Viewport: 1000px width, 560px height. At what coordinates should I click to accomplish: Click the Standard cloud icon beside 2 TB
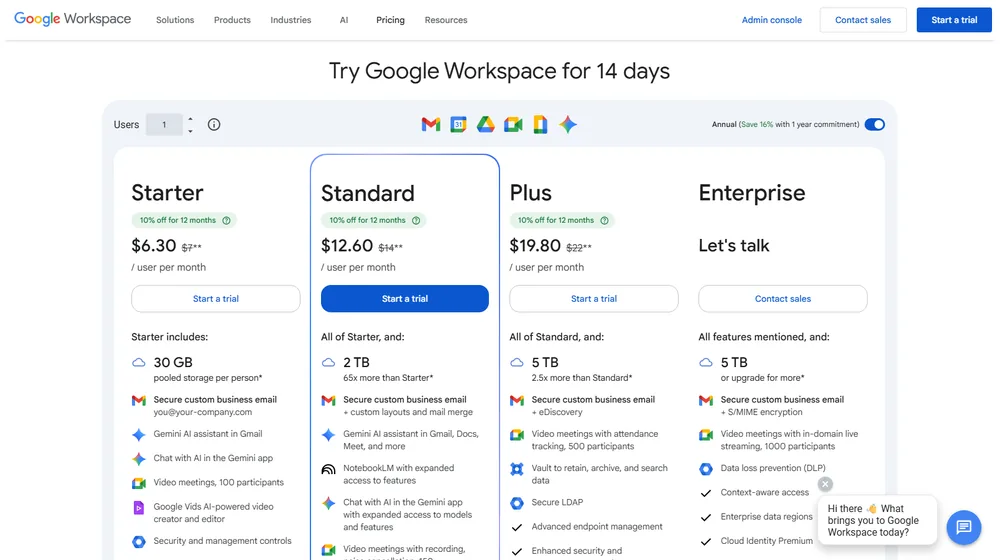[x=328, y=362]
